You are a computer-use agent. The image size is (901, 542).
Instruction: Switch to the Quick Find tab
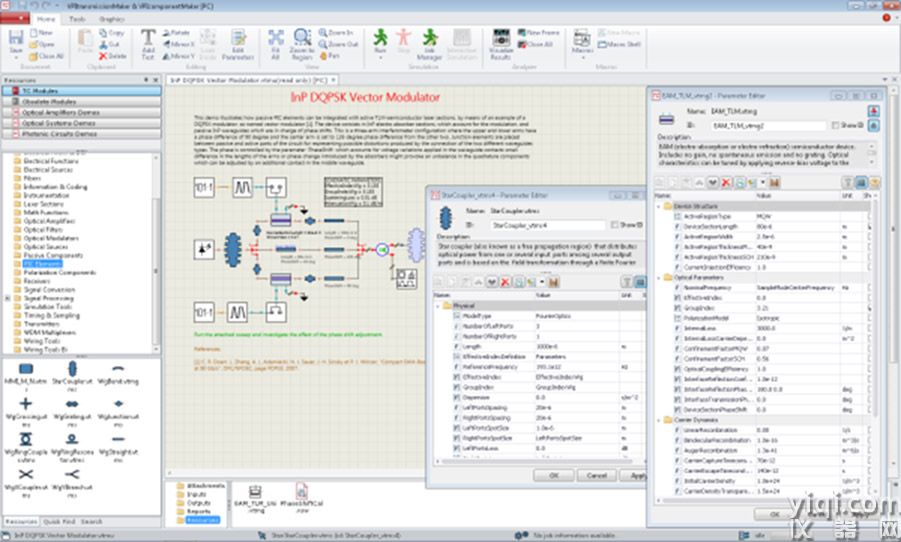click(x=59, y=521)
